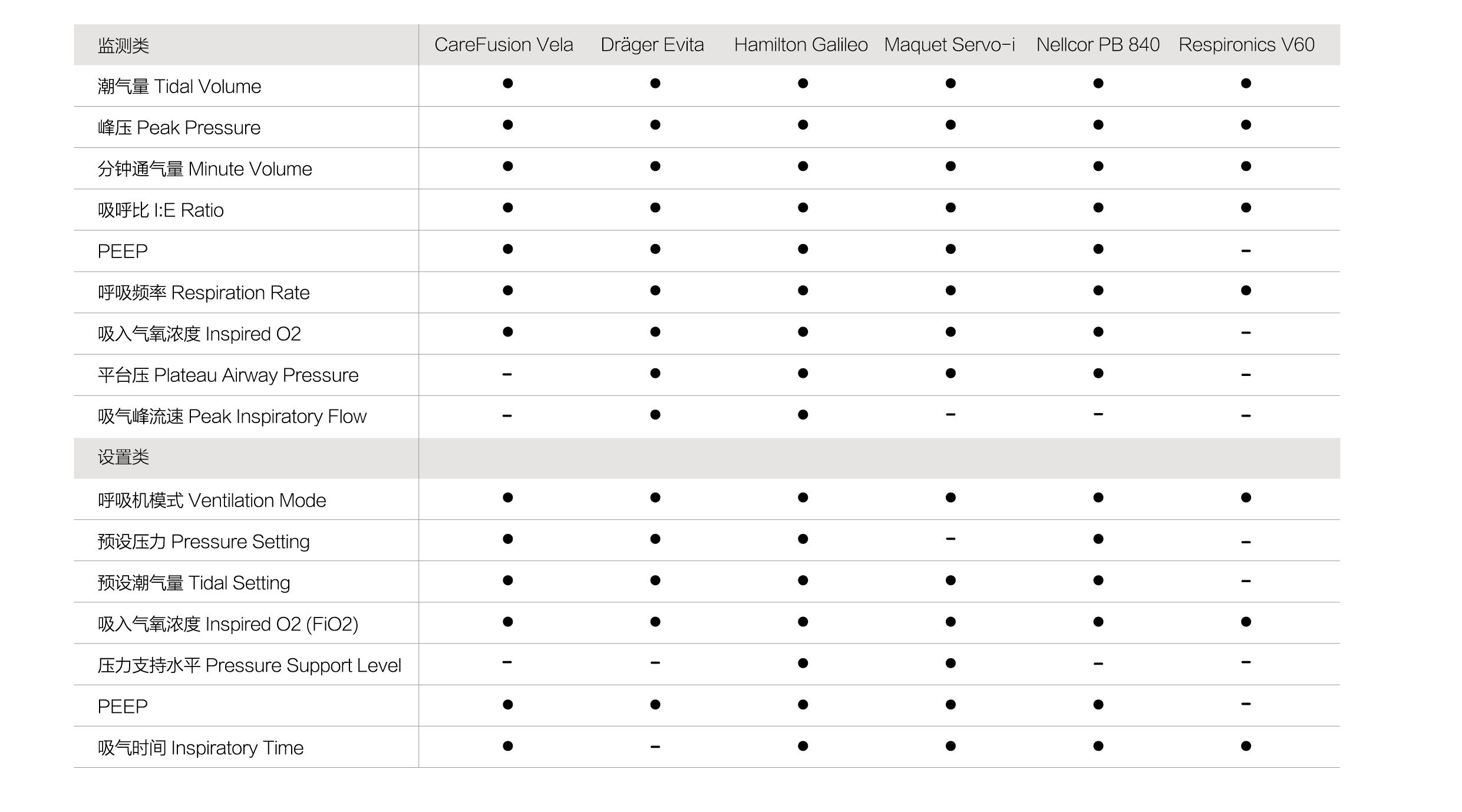1462x812 pixels.
Task: Click the Peak Inspiratory Flow label
Action: click(x=232, y=417)
